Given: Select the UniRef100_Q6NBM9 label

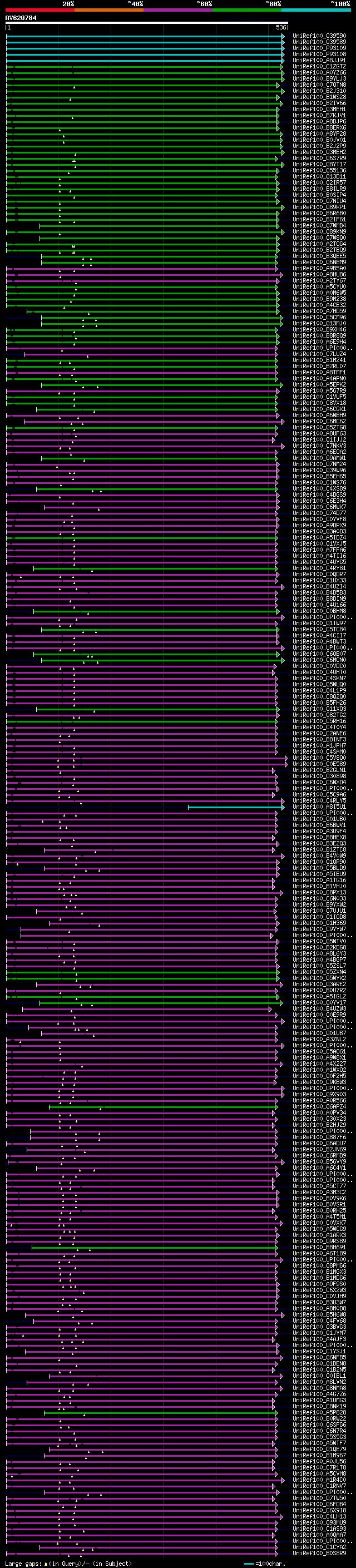Looking at the screenshot, I should point(319,263).
